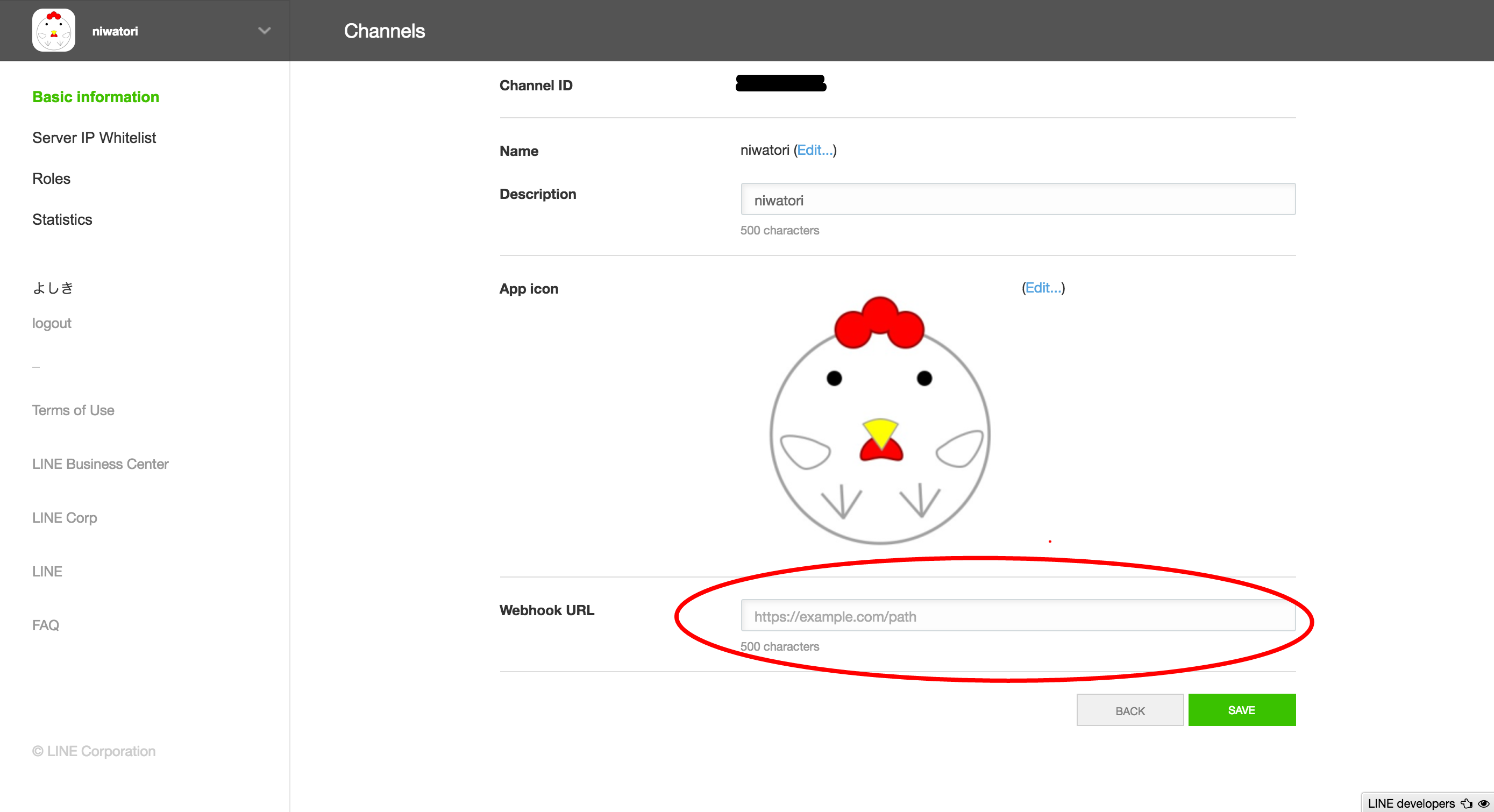Image resolution: width=1494 pixels, height=812 pixels.
Task: Toggle the eye icon in bottom-right badge
Action: click(x=1483, y=803)
